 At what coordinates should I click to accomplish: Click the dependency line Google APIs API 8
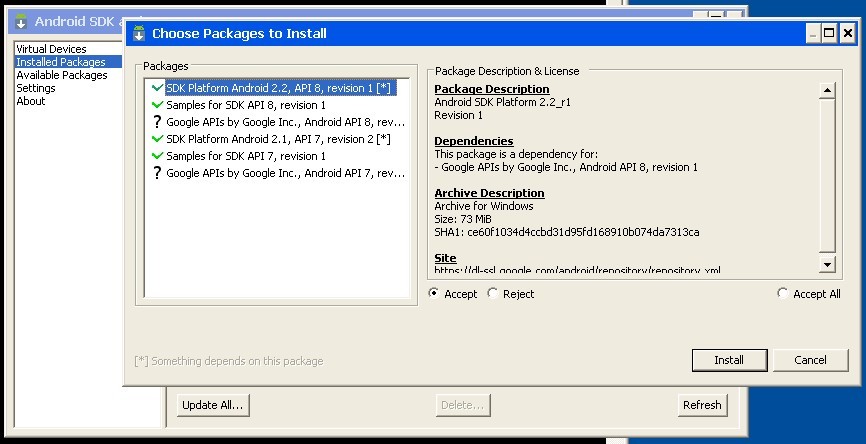pos(566,167)
